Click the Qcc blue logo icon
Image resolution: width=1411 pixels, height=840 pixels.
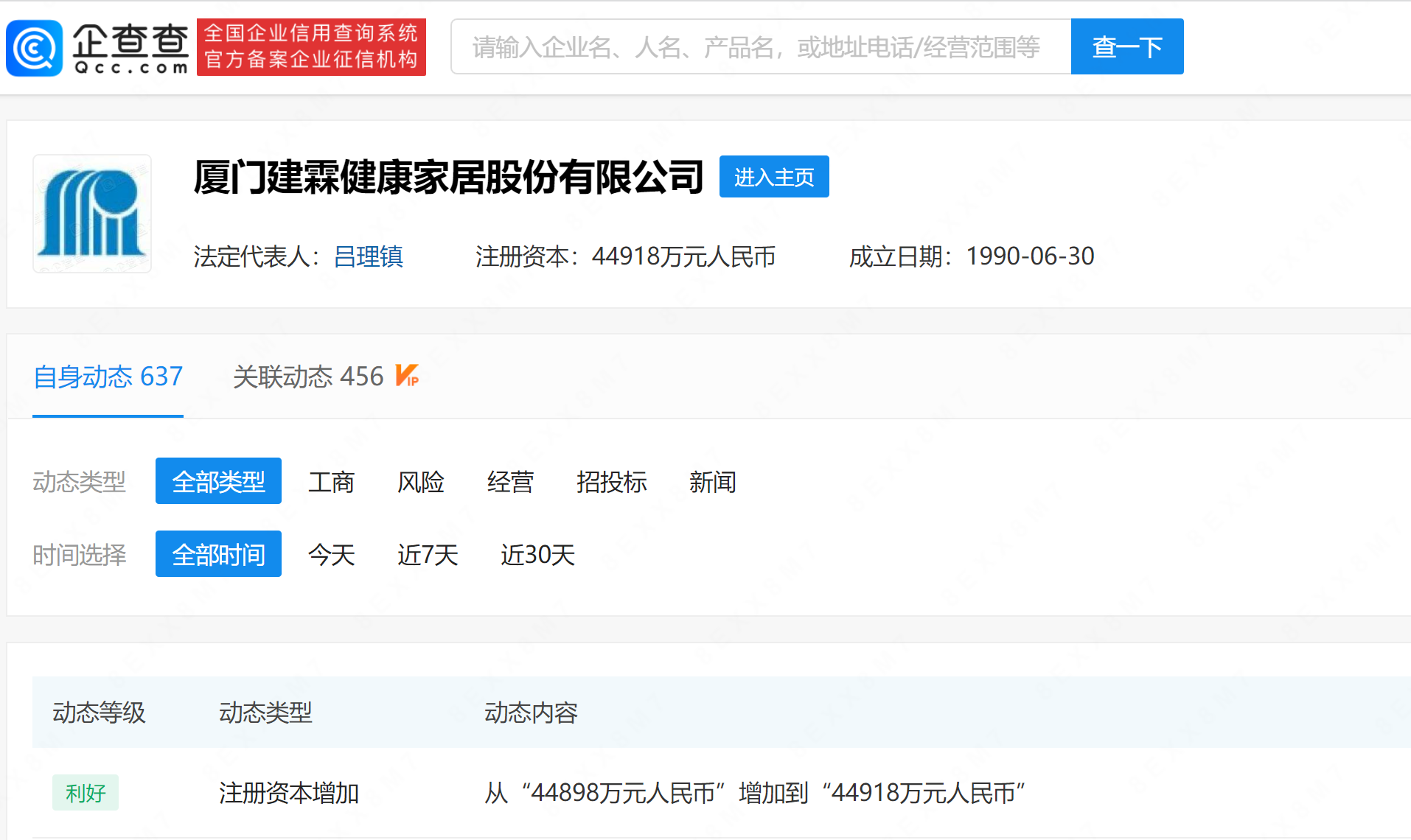coord(34,48)
